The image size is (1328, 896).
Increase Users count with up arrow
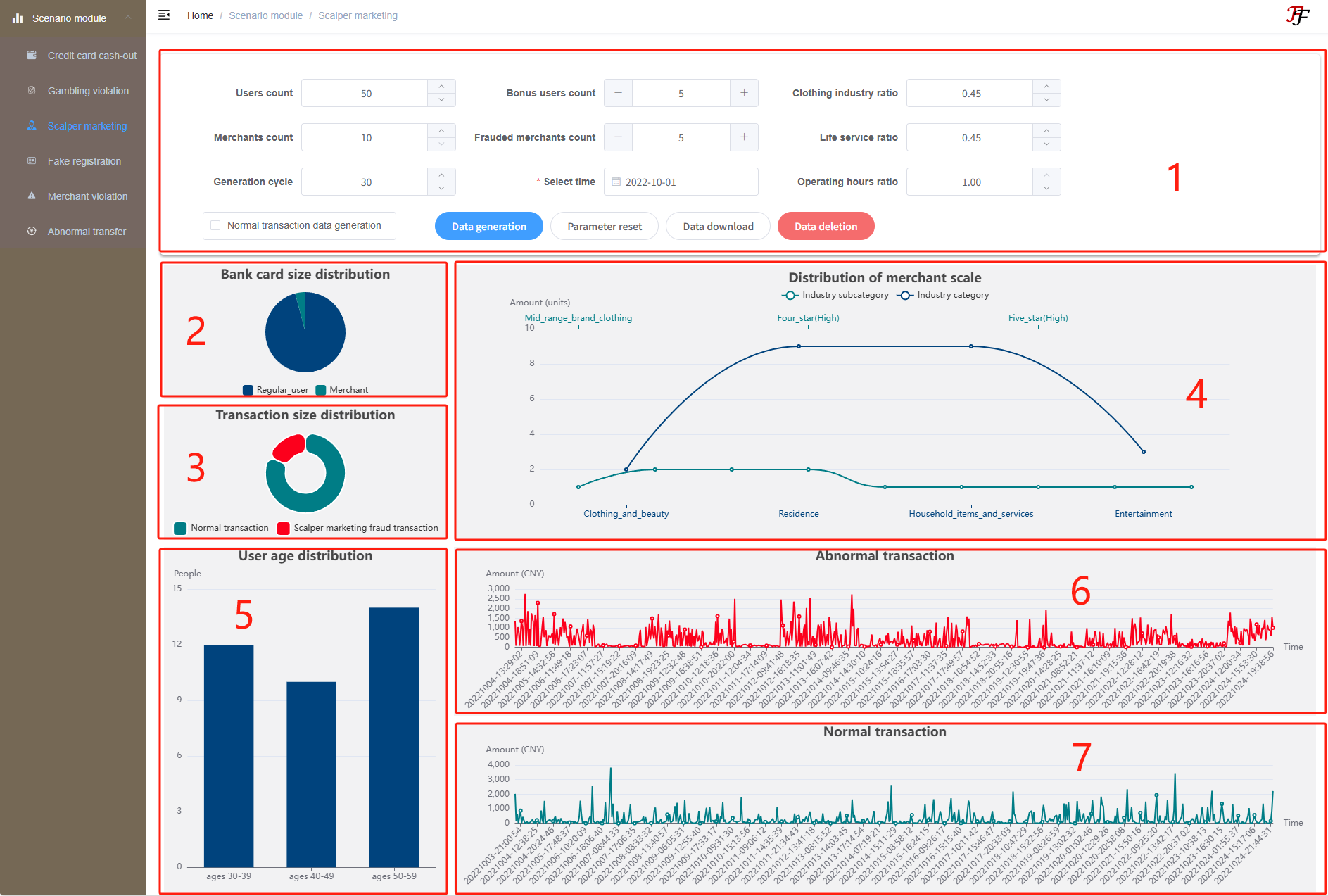[x=441, y=87]
